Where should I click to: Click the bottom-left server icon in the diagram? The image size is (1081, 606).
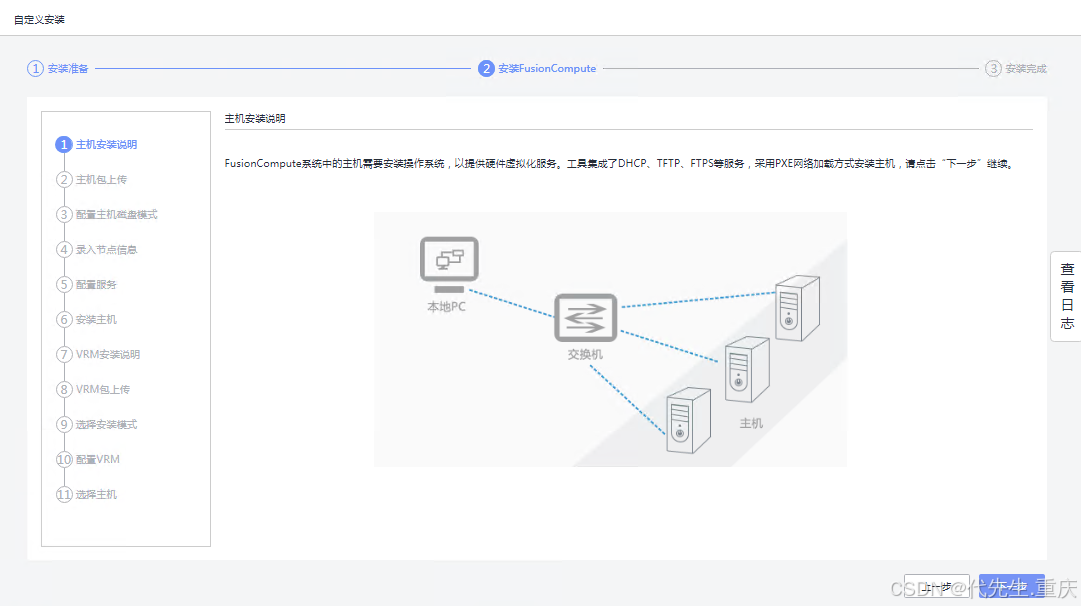688,420
